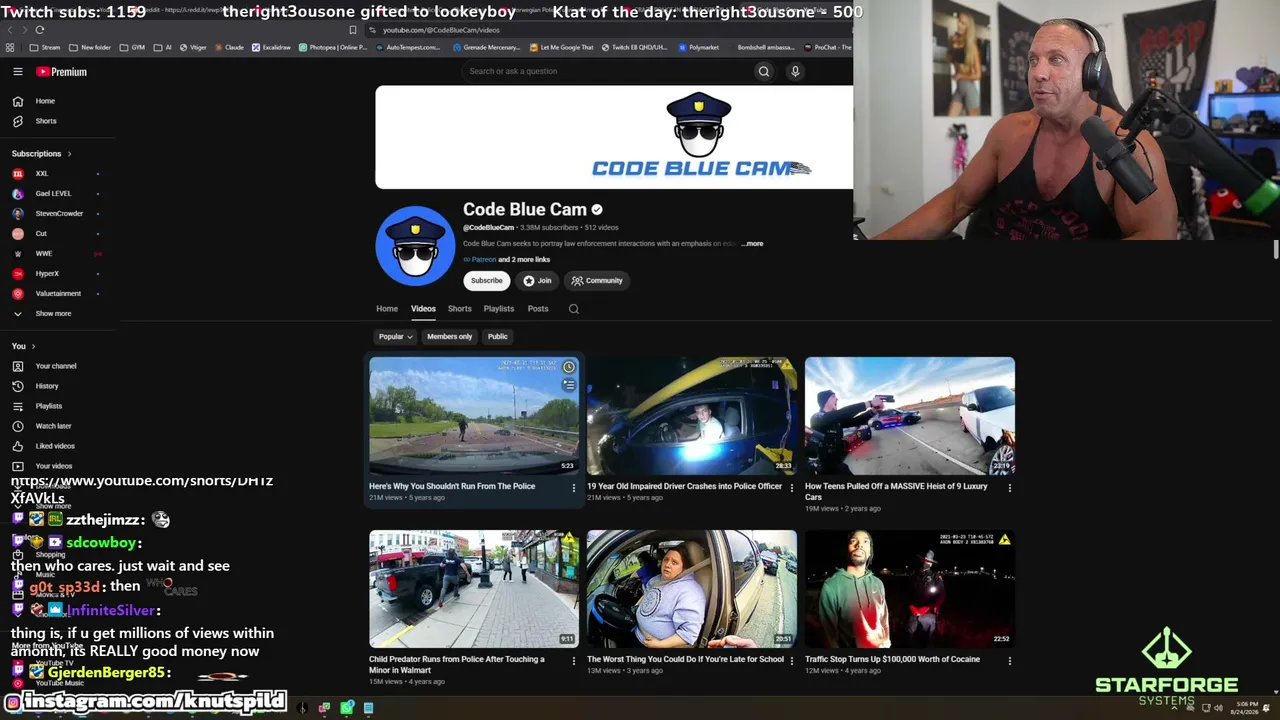Open 'and 2 more links' on the channel

coord(524,260)
